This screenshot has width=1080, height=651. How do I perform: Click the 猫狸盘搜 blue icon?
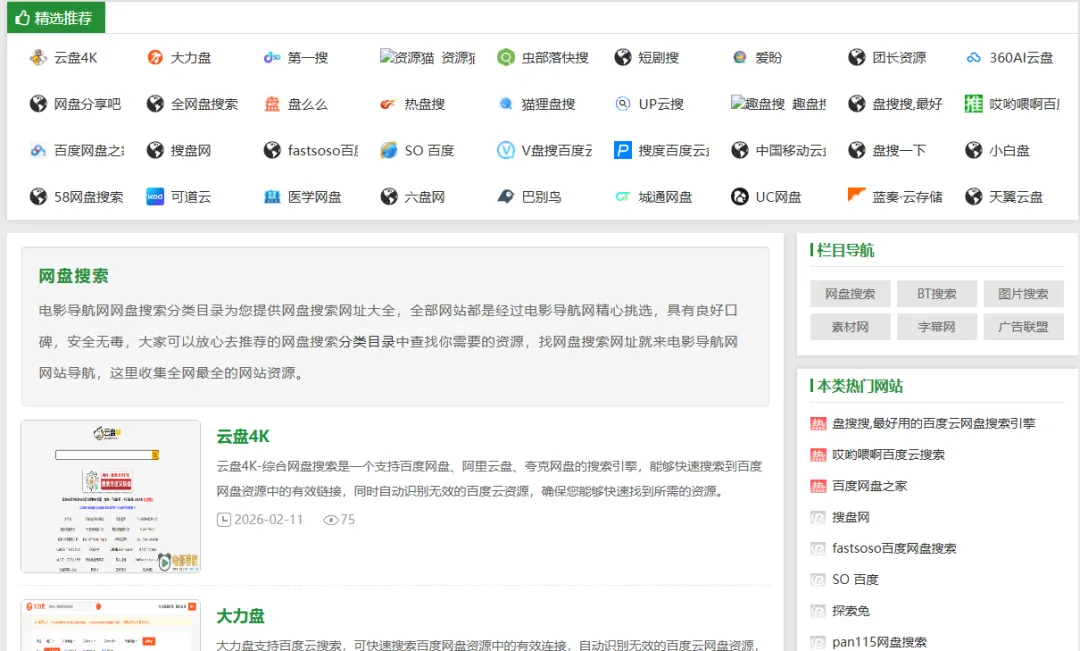click(x=506, y=104)
